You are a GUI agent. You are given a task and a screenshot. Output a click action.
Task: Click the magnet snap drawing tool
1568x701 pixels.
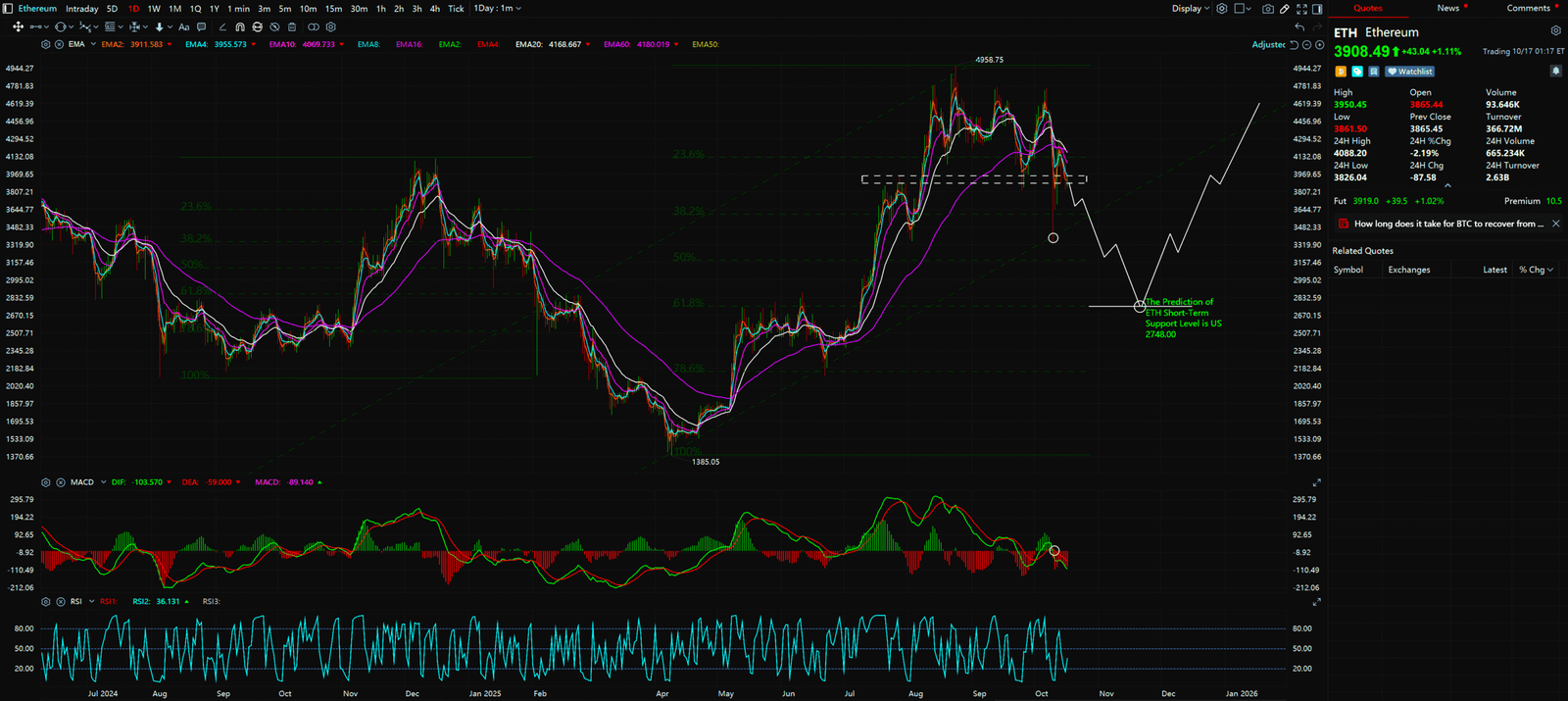click(240, 26)
